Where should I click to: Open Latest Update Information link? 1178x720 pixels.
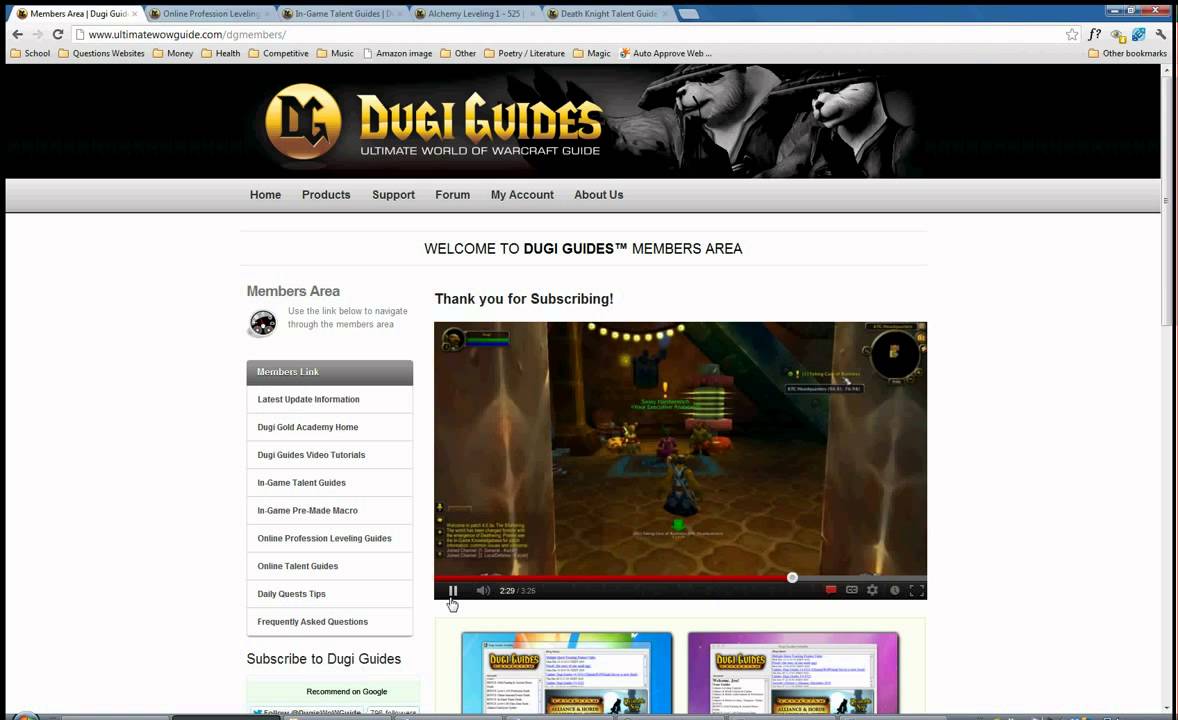click(x=330, y=399)
